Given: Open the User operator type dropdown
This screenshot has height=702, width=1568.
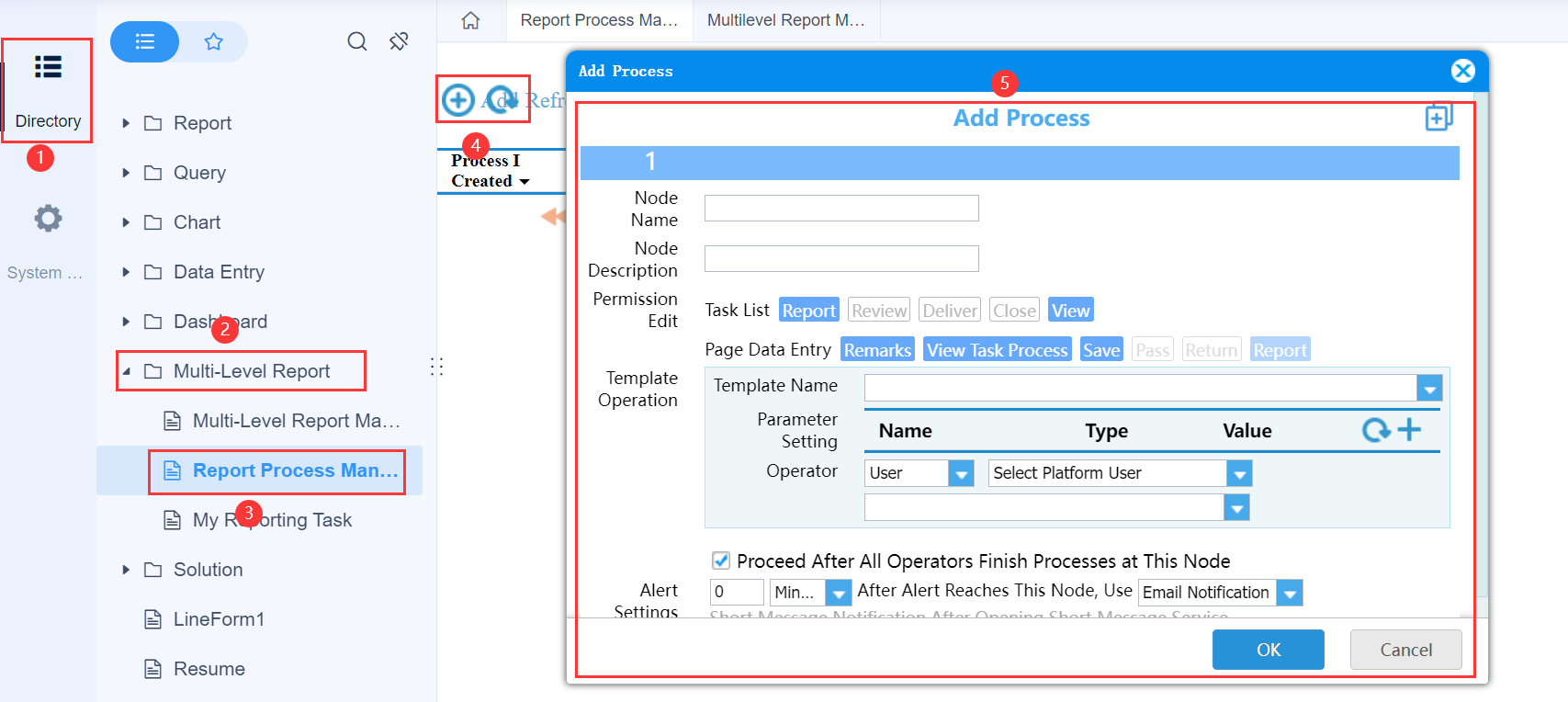Looking at the screenshot, I should [961, 473].
